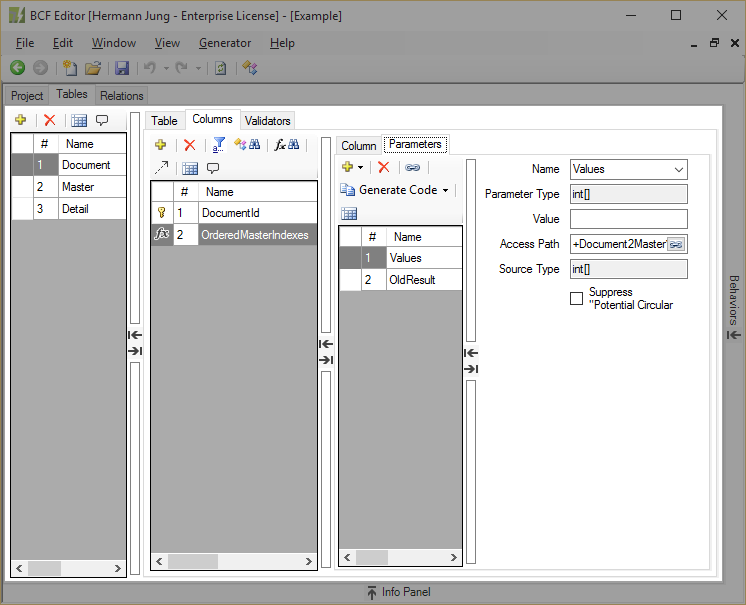
Task: Switch to the Relations tab
Action: click(121, 96)
